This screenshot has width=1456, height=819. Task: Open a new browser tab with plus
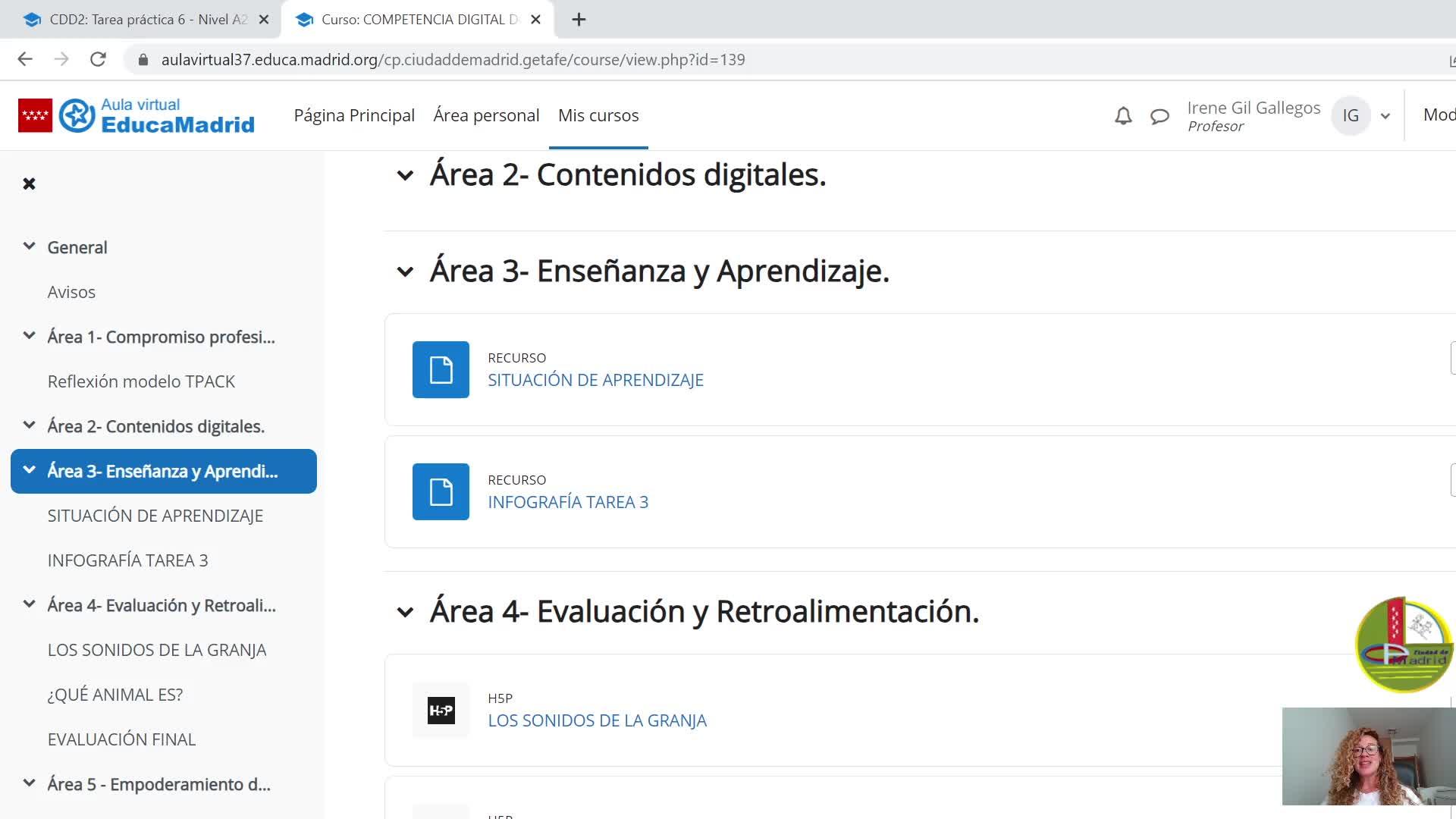579,20
